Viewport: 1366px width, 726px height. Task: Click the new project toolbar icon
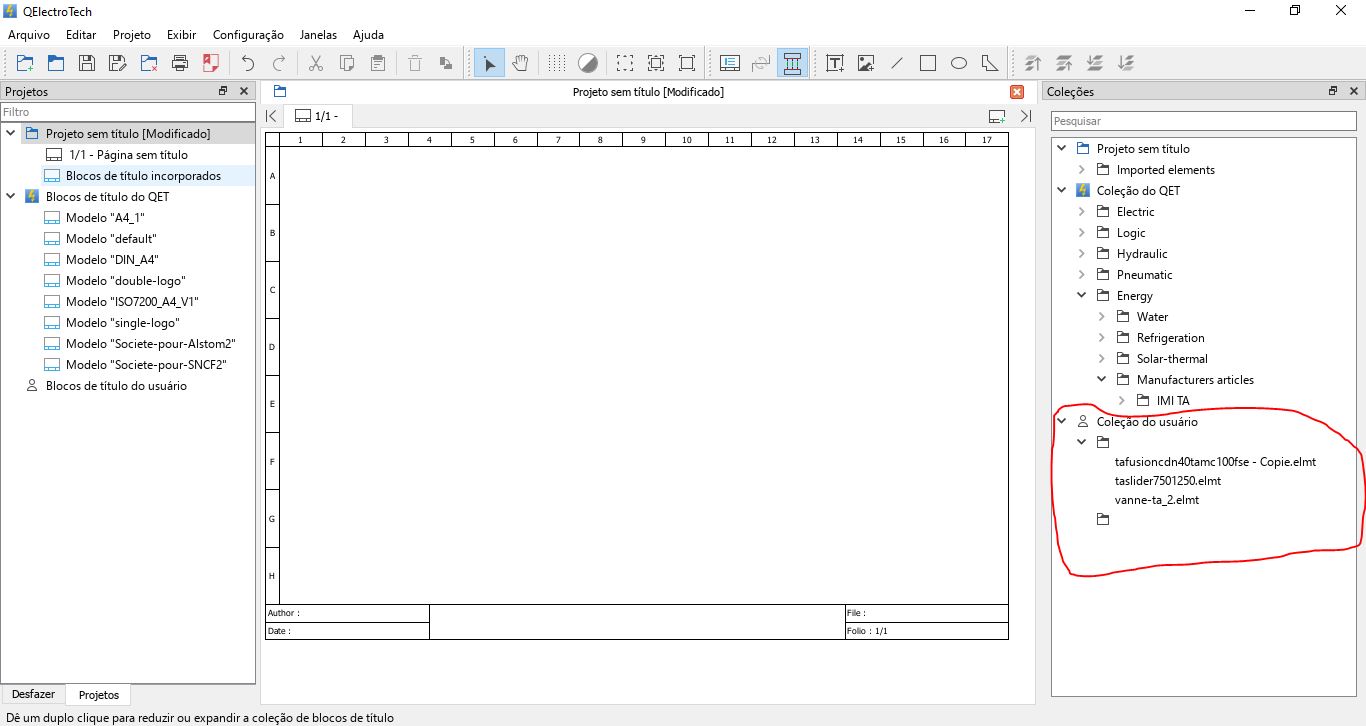[x=25, y=64]
